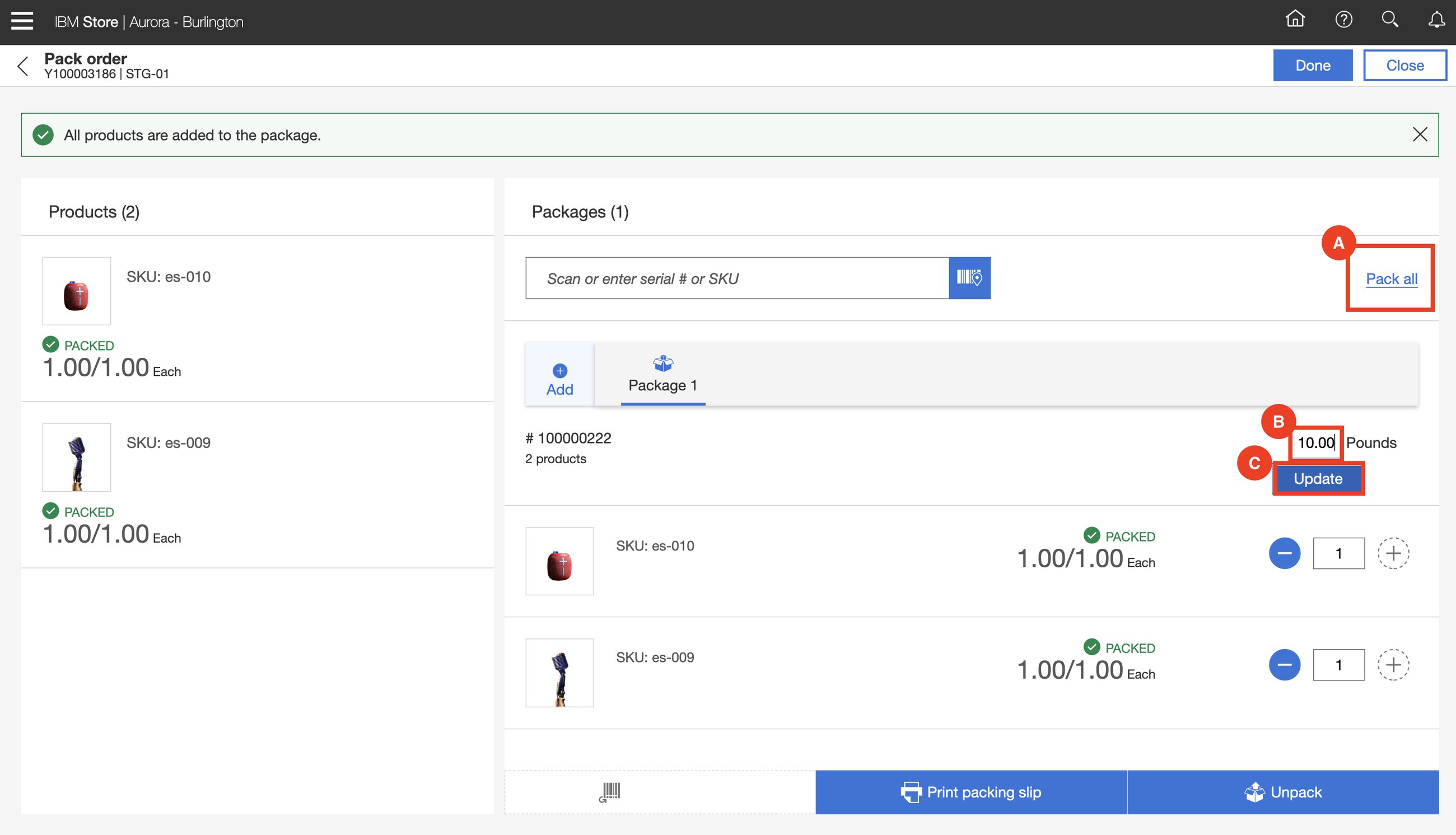Viewport: 1456px width, 835px height.
Task: Click the Done button
Action: click(x=1313, y=66)
